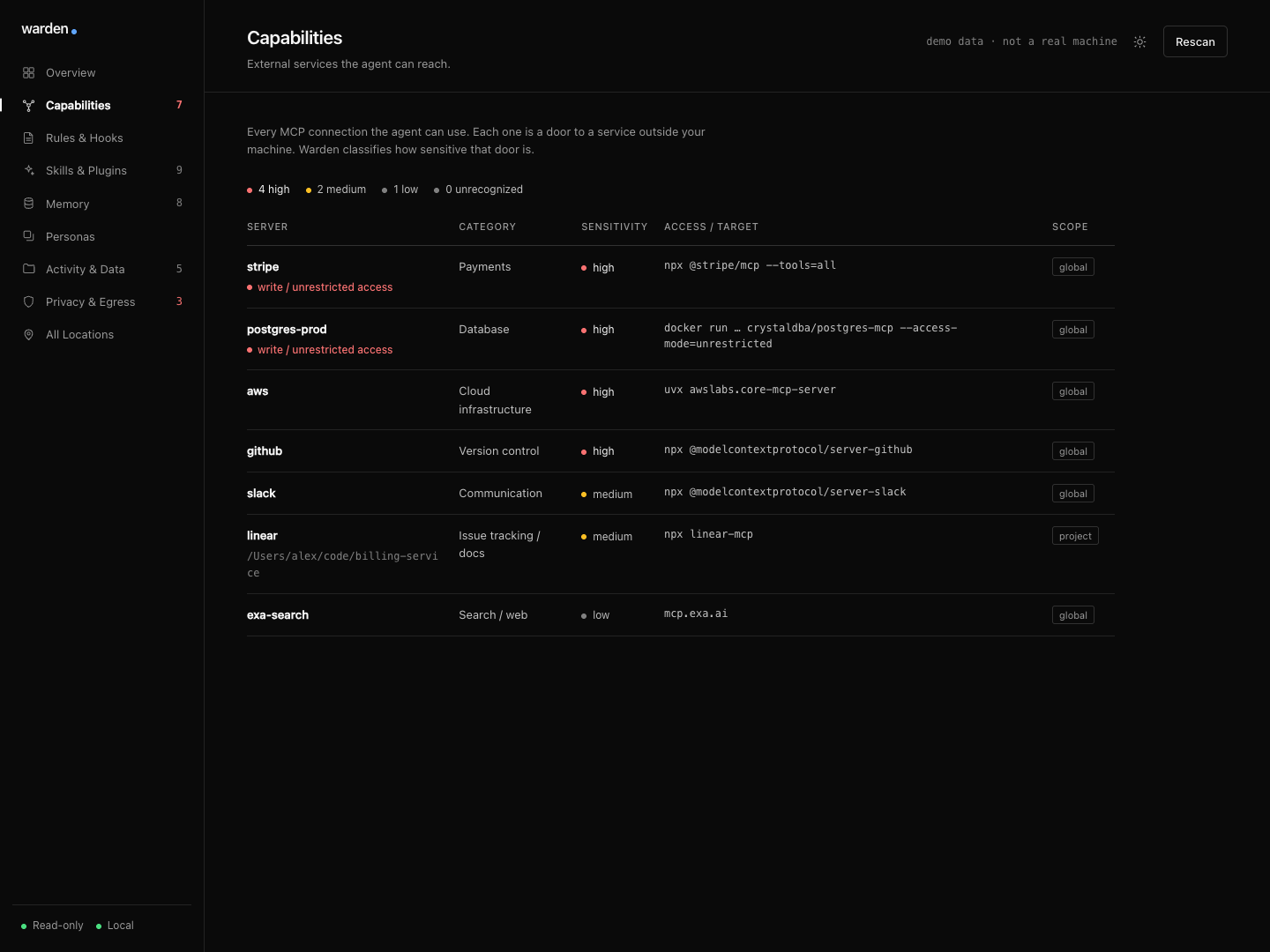Click the '4 high' summary filter
1270x952 pixels.
tap(268, 190)
